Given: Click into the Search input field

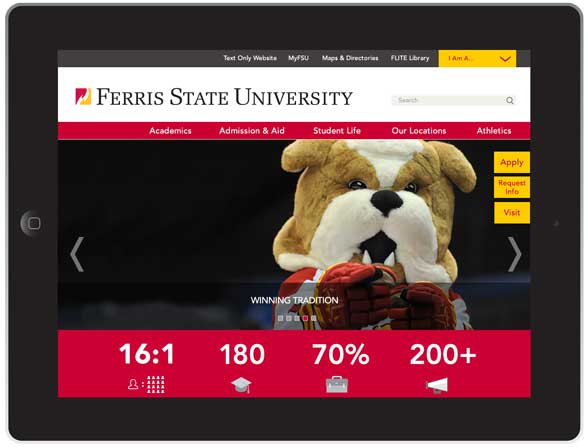Looking at the screenshot, I should pos(448,100).
